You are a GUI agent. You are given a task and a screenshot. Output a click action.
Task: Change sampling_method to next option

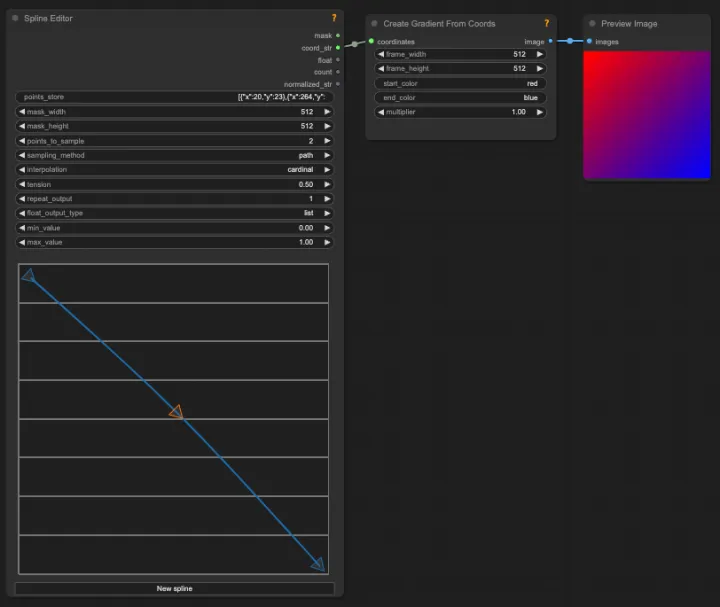(326, 155)
